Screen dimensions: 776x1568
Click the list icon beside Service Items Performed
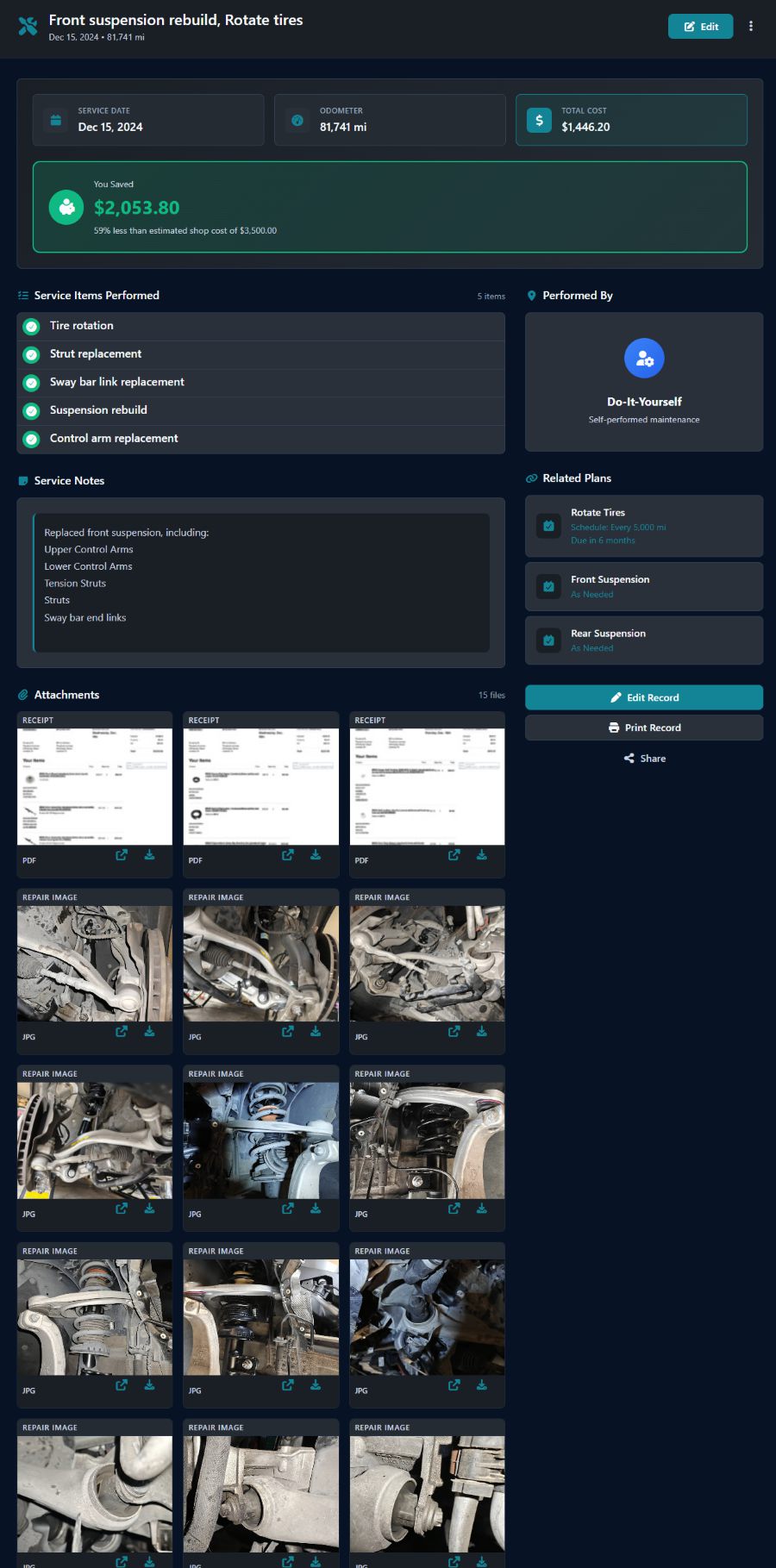pyautogui.click(x=23, y=296)
